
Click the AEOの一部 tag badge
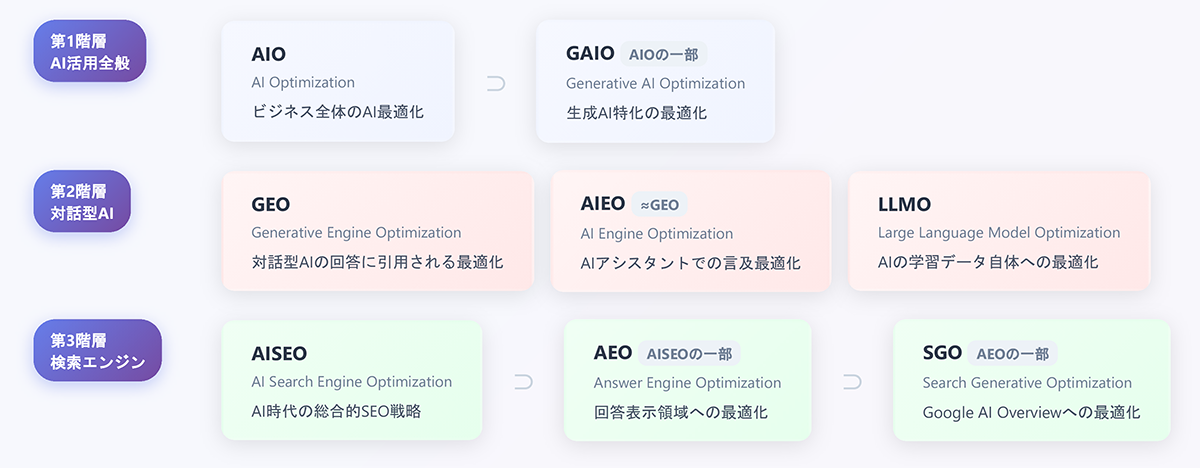click(1013, 353)
